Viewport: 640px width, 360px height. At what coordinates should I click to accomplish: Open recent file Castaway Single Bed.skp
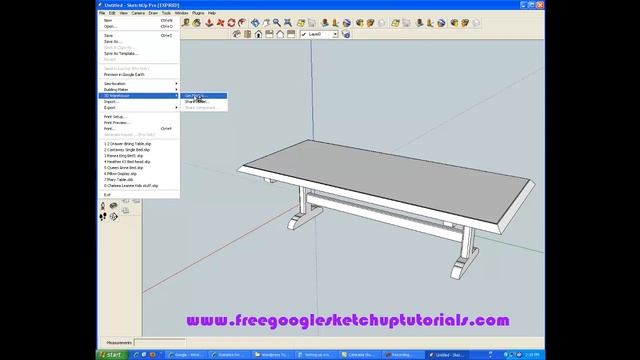point(139,150)
